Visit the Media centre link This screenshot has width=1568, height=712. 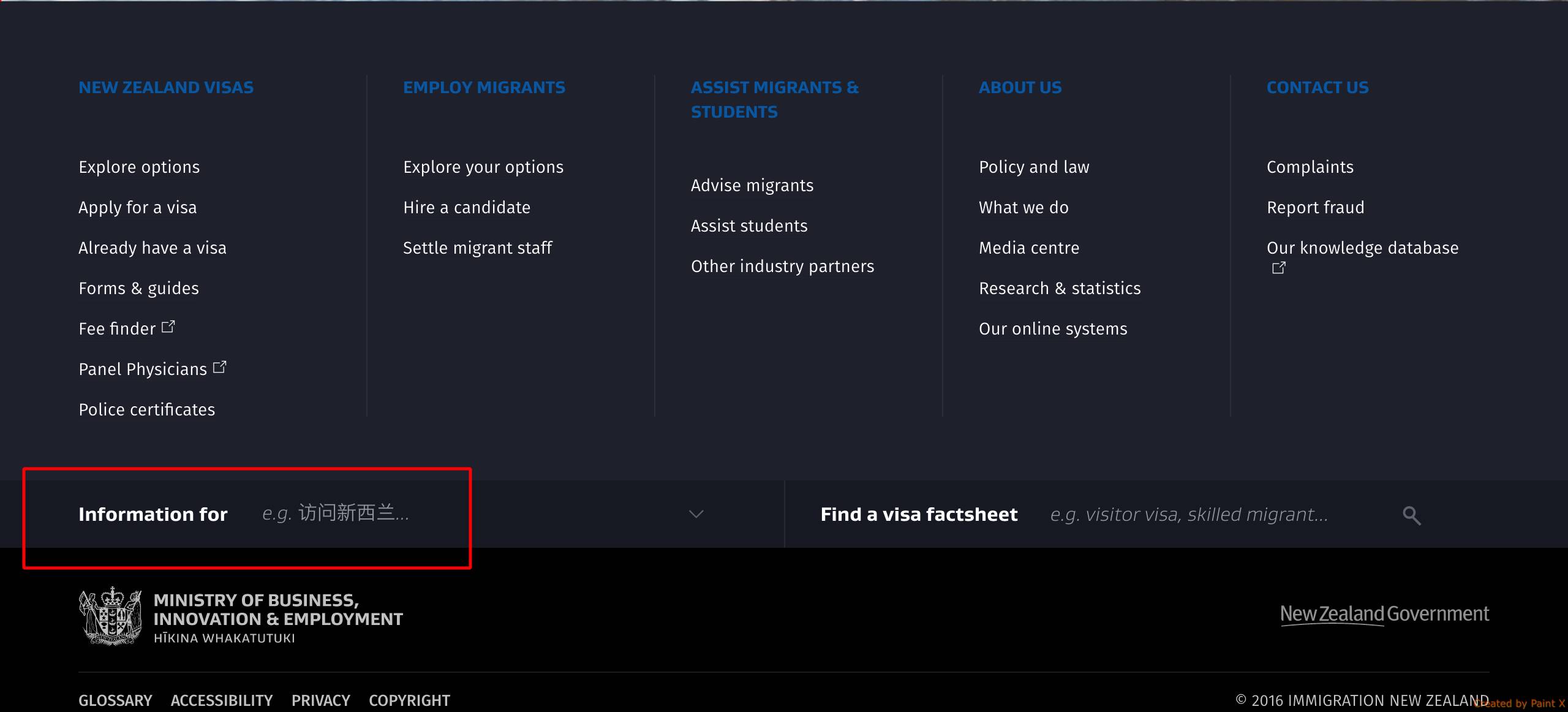(x=1029, y=248)
